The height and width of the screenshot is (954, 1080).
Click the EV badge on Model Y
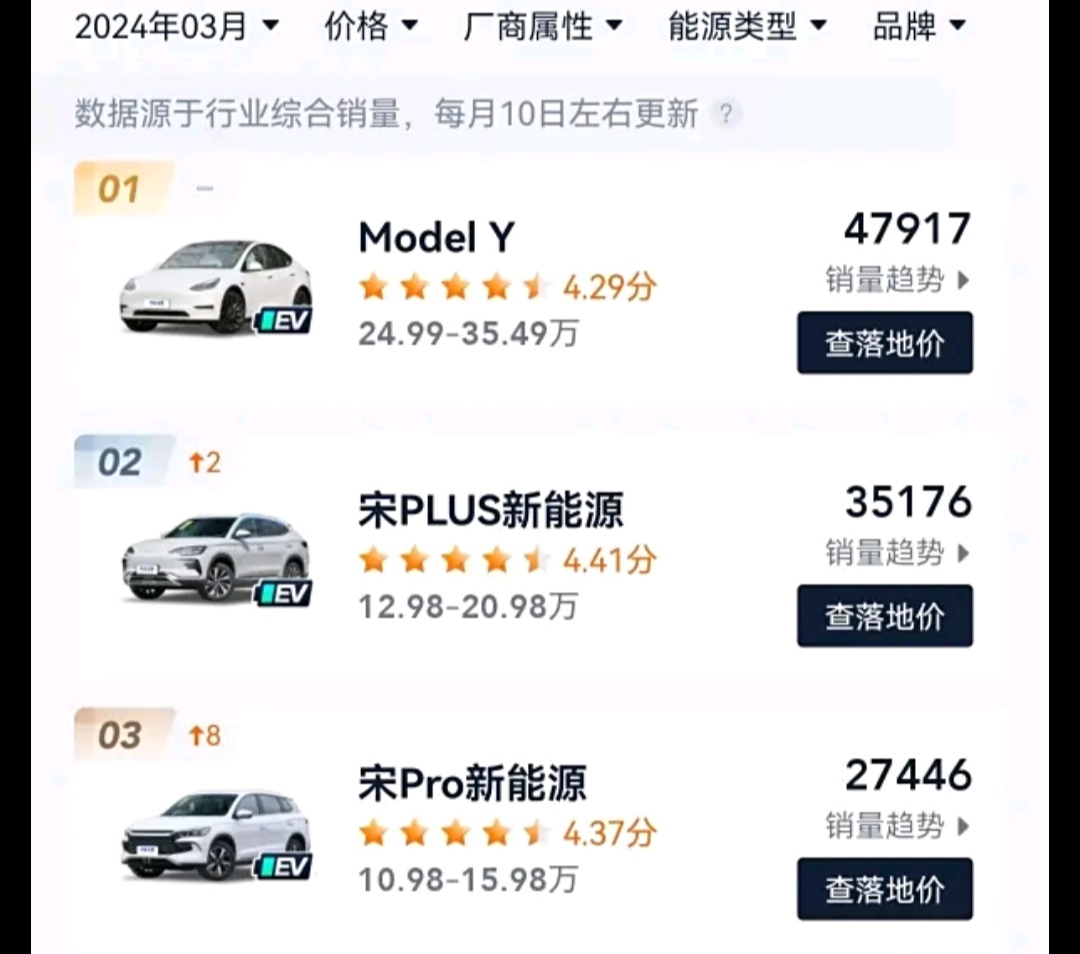(283, 321)
